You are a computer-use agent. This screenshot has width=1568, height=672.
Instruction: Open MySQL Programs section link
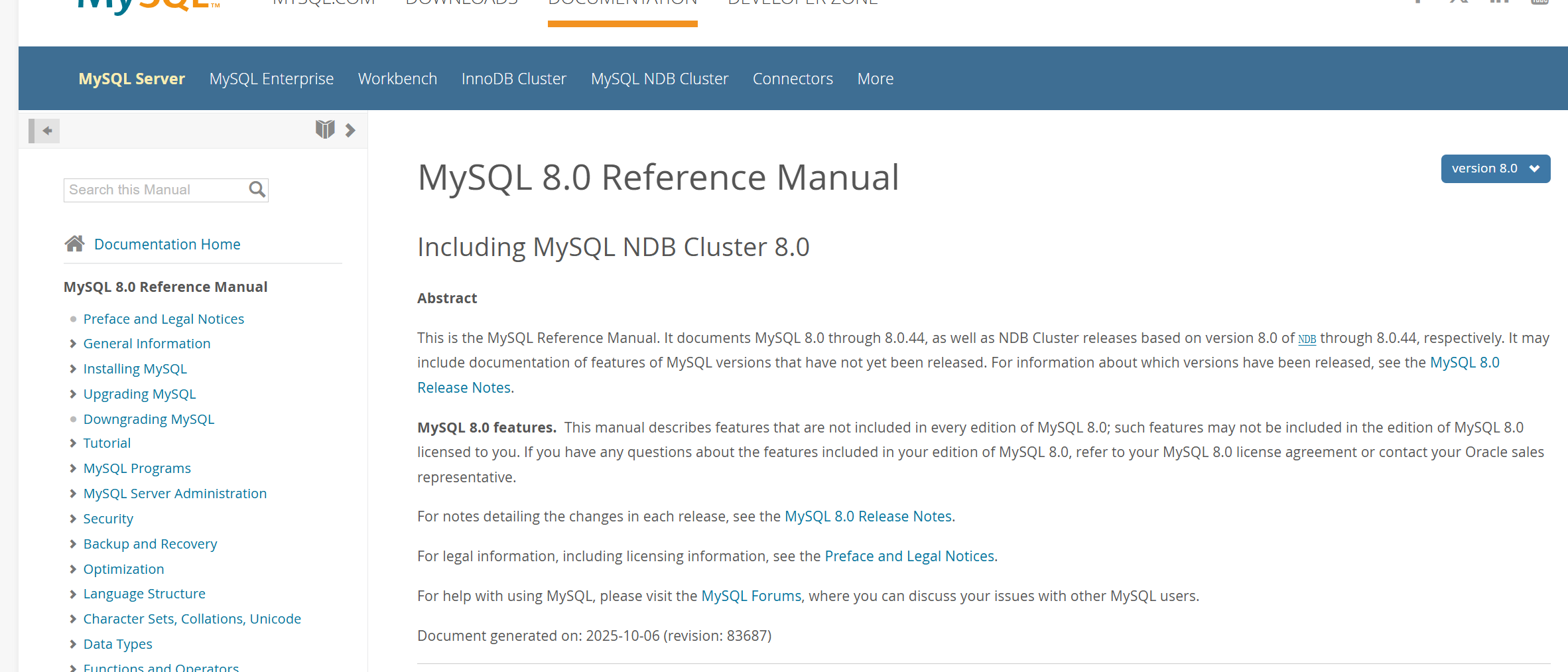click(x=137, y=468)
